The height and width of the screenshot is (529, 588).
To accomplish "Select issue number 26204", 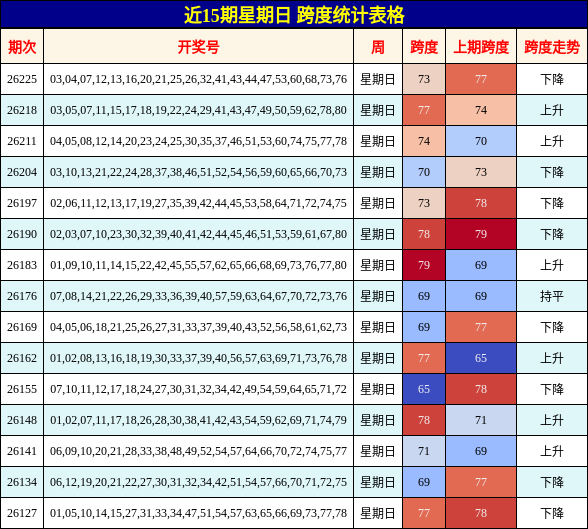I will [x=22, y=172].
